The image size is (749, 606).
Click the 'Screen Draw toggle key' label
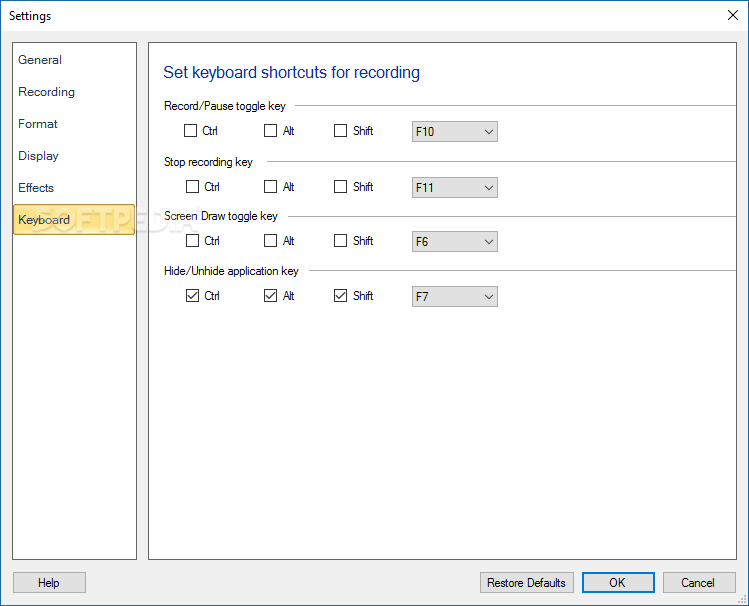pyautogui.click(x=221, y=216)
